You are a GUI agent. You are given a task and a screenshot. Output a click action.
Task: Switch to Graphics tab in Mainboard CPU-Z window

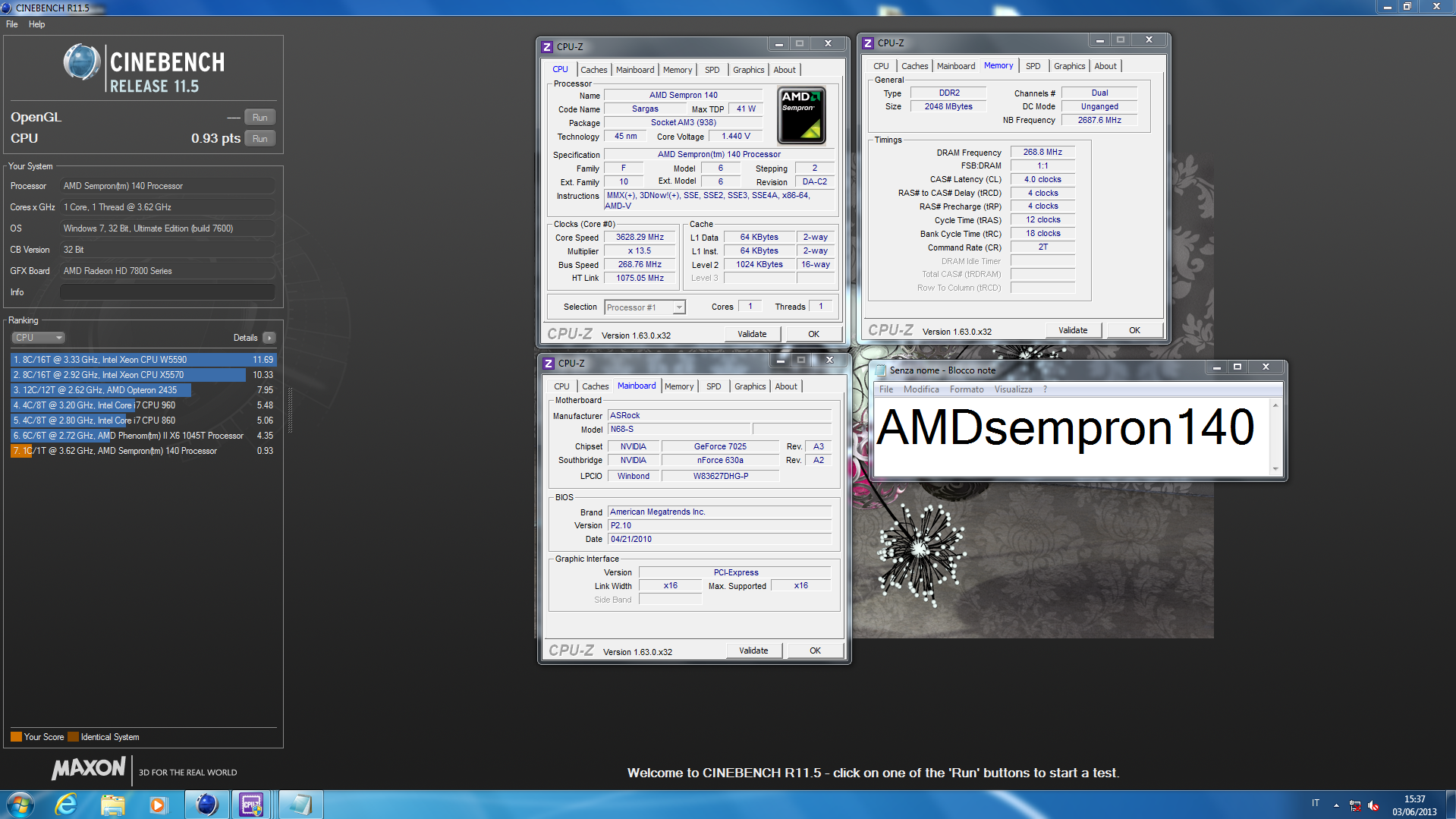click(750, 386)
